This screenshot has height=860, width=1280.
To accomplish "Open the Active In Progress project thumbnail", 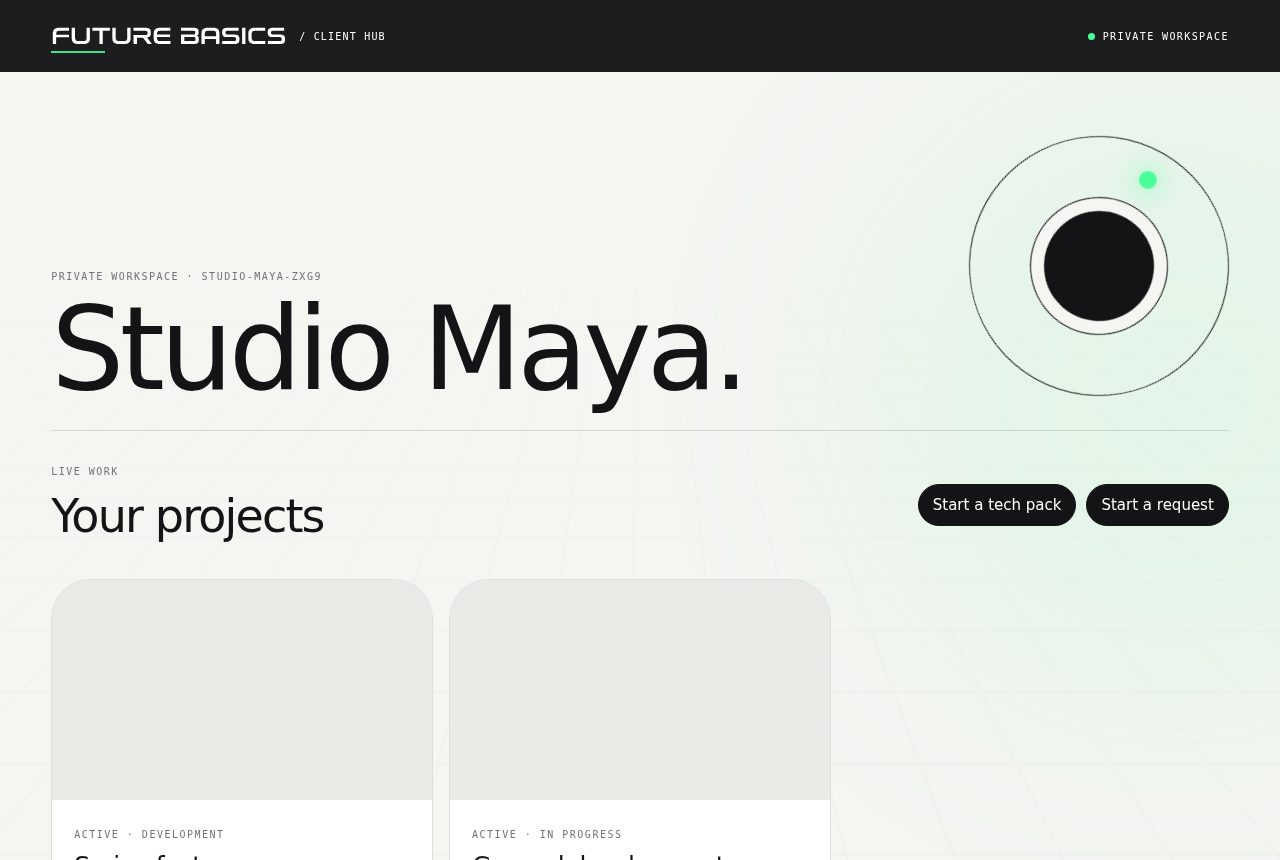I will (x=640, y=690).
